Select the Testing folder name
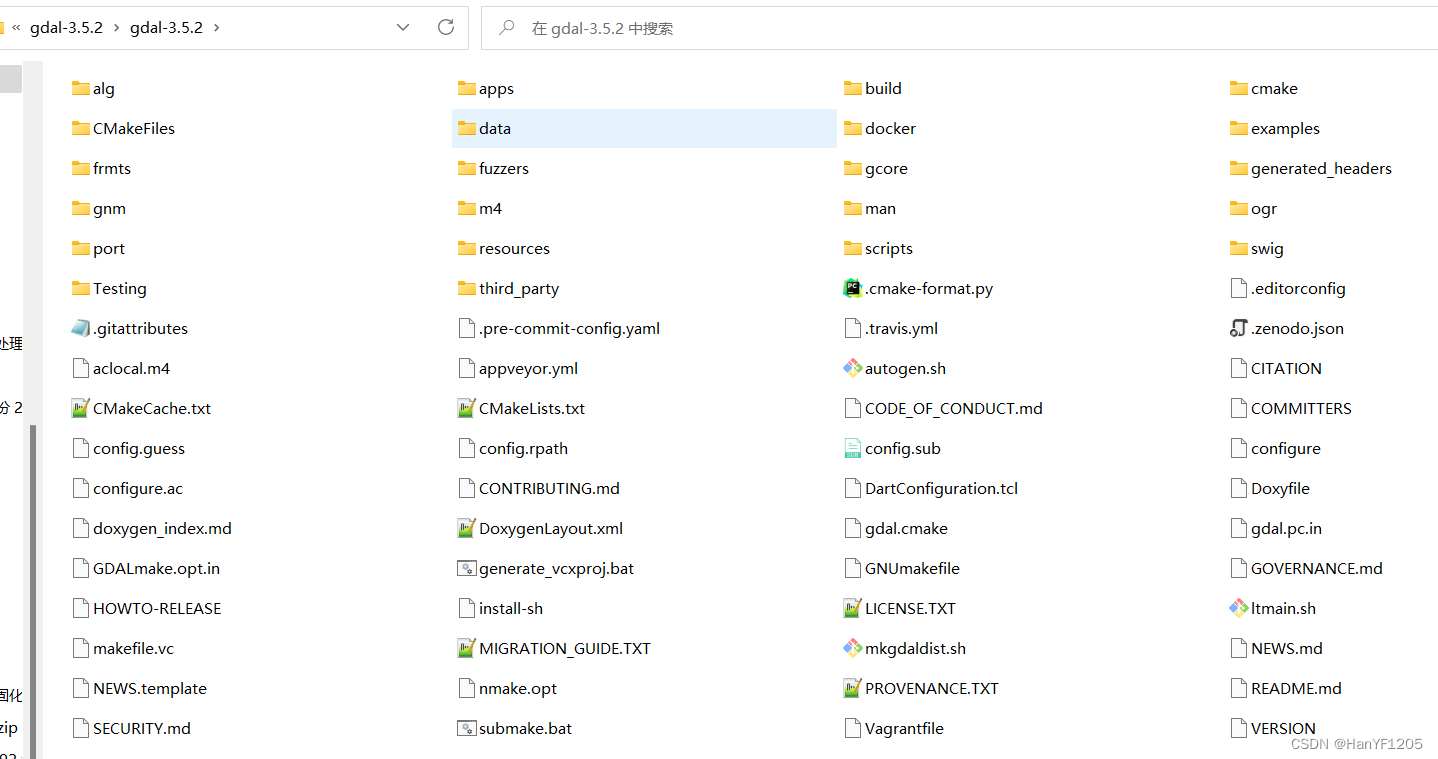The width and height of the screenshot is (1438, 759). (x=120, y=288)
